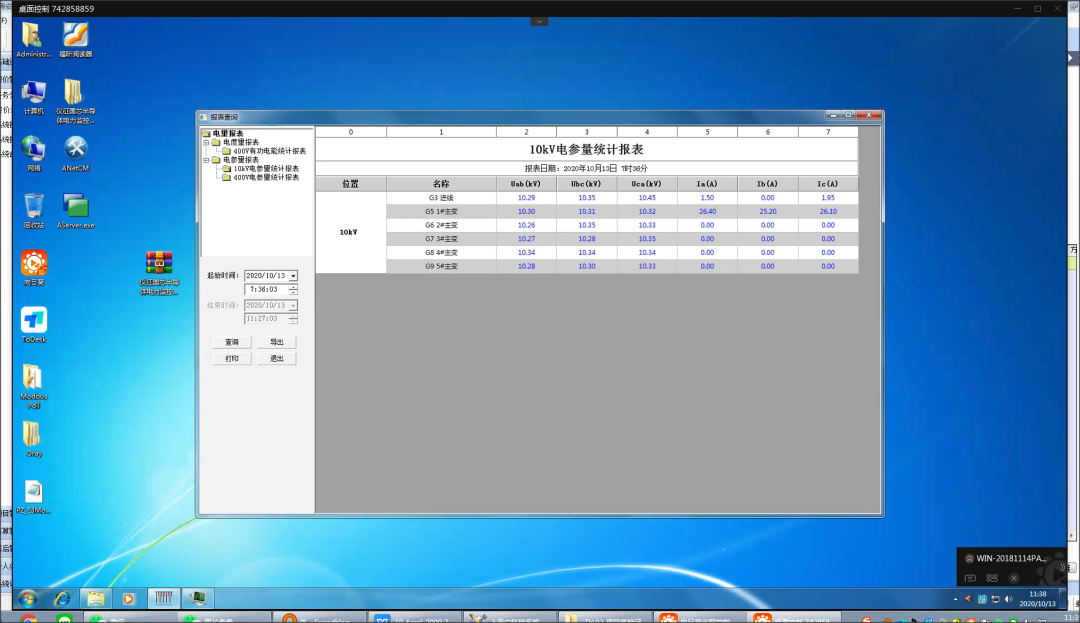Click the 退出 exit button
Image resolution: width=1080 pixels, height=623 pixels.
click(x=277, y=357)
